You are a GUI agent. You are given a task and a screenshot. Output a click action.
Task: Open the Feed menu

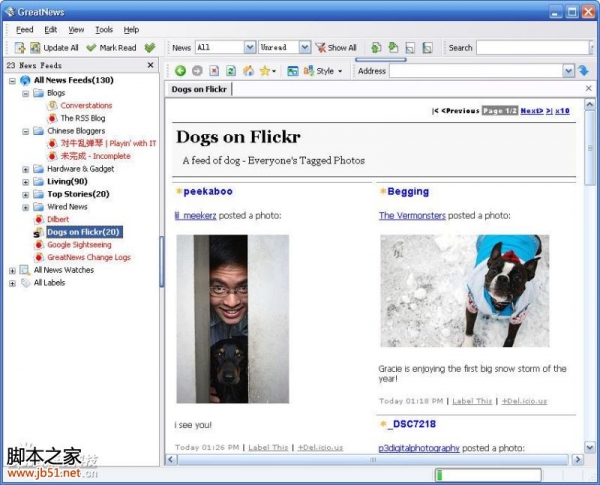pyautogui.click(x=24, y=30)
